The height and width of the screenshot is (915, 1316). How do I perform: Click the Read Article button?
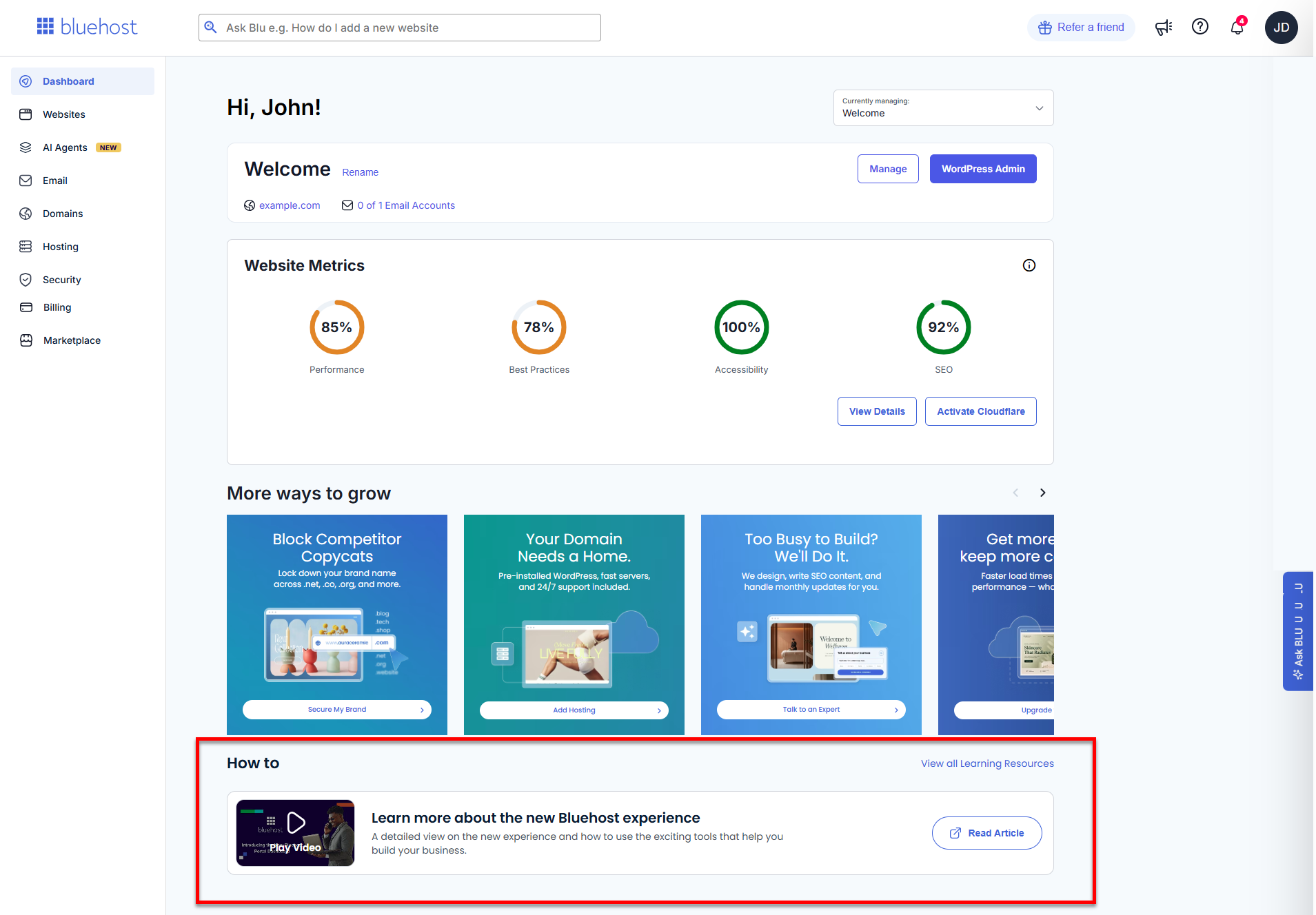(x=986, y=833)
